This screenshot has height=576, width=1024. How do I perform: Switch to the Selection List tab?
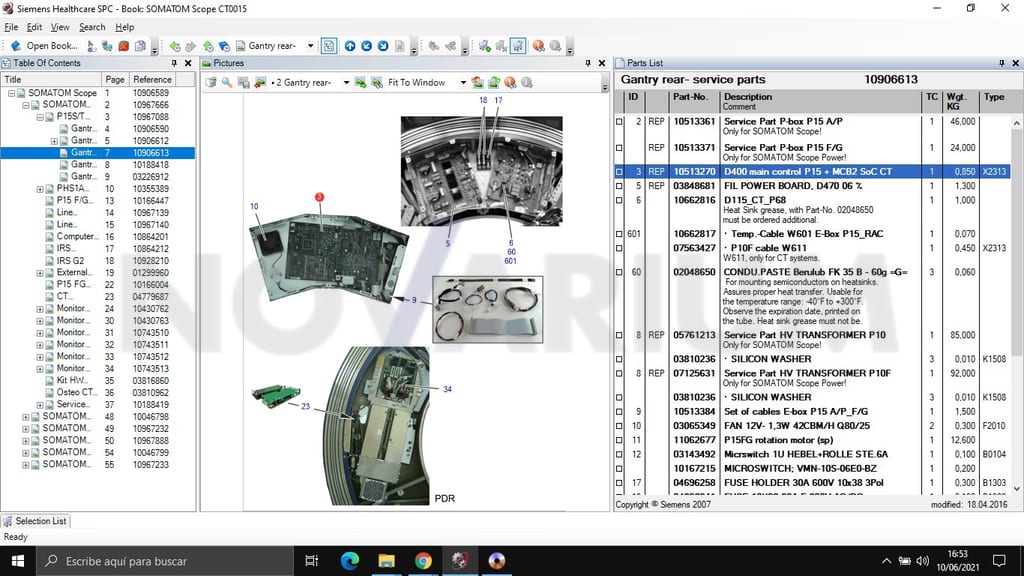[x=35, y=521]
